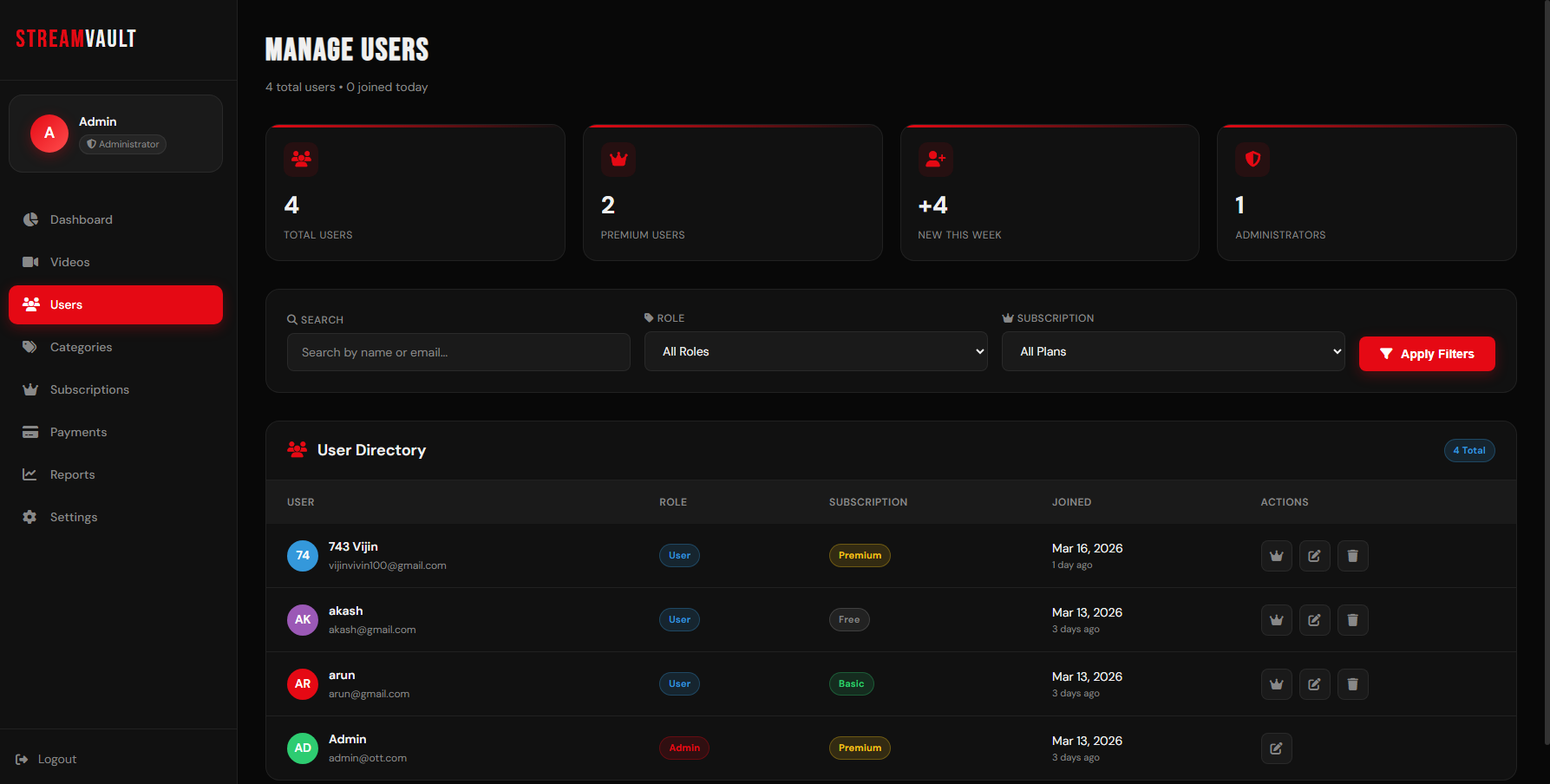This screenshot has height=784, width=1550.
Task: Open the All Plans subscription dropdown
Action: [x=1172, y=351]
